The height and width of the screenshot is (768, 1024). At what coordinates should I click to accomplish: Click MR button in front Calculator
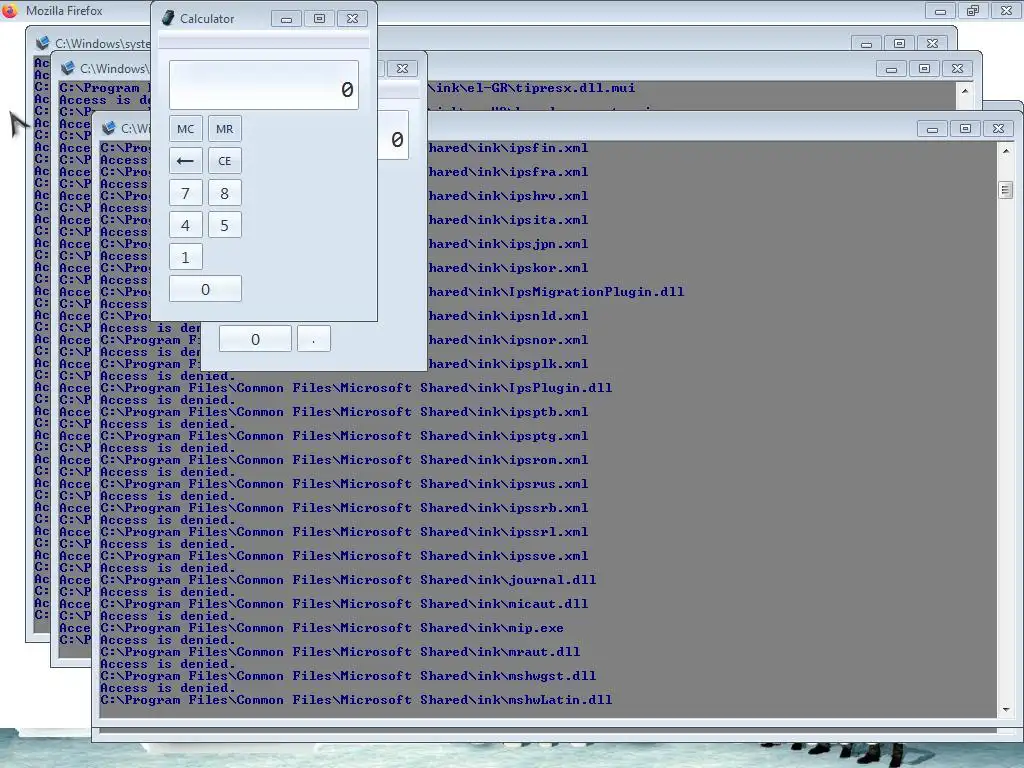tap(225, 129)
